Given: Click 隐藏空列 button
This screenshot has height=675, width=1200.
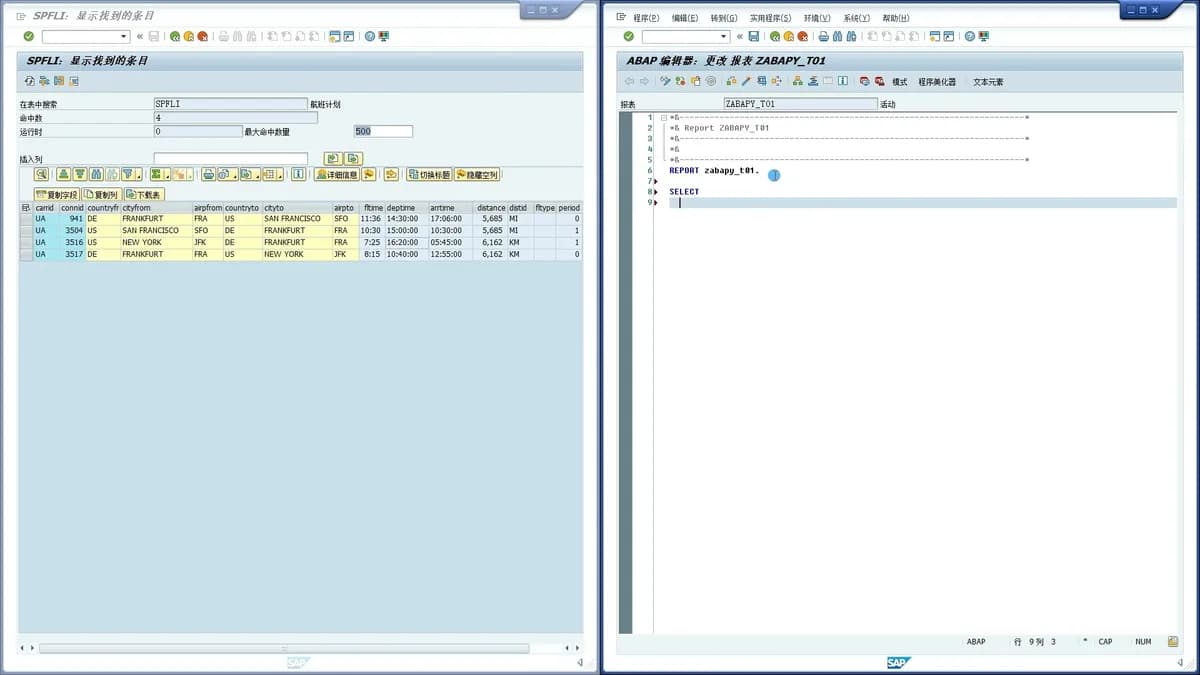Looking at the screenshot, I should click(x=476, y=174).
